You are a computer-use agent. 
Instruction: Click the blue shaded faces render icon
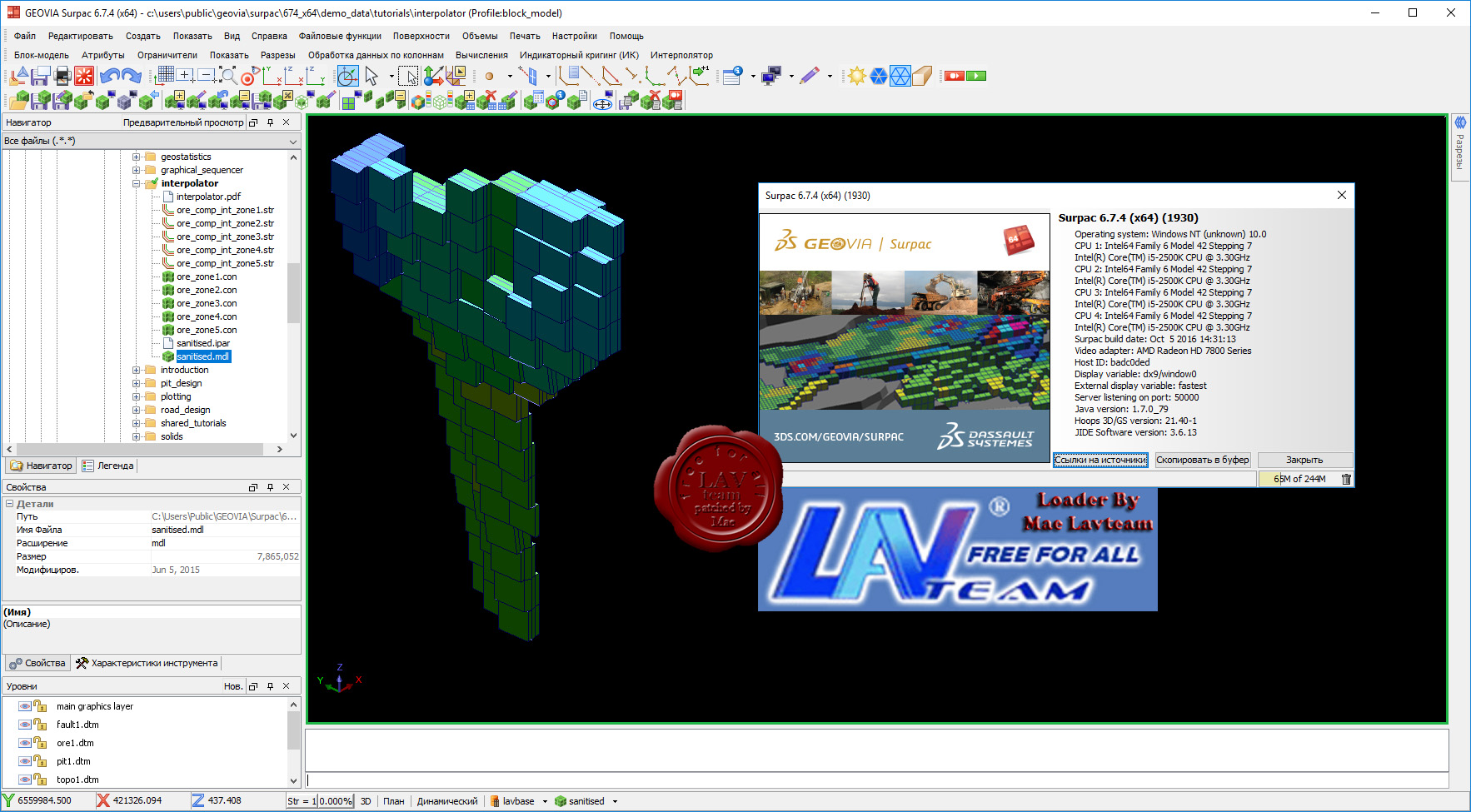pyautogui.click(x=879, y=77)
